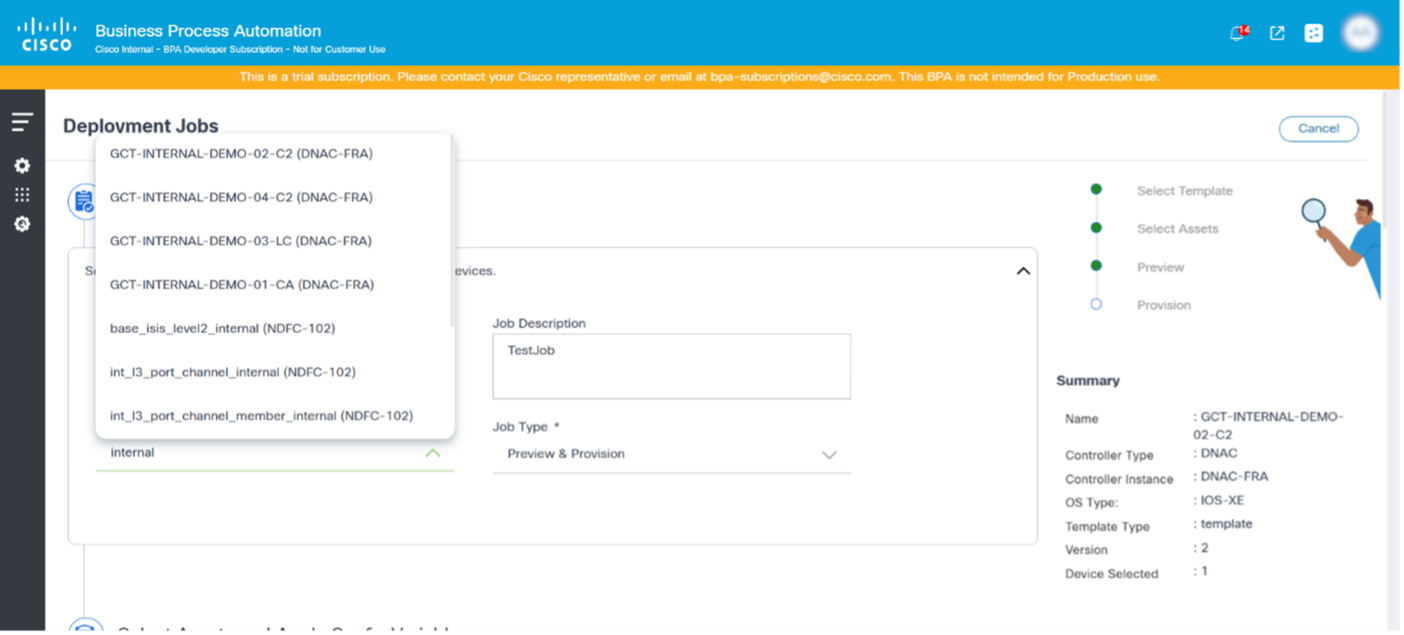Select base_isis_level2_internal (NDFC-102) option
This screenshot has width=1404, height=635.
[273, 328]
